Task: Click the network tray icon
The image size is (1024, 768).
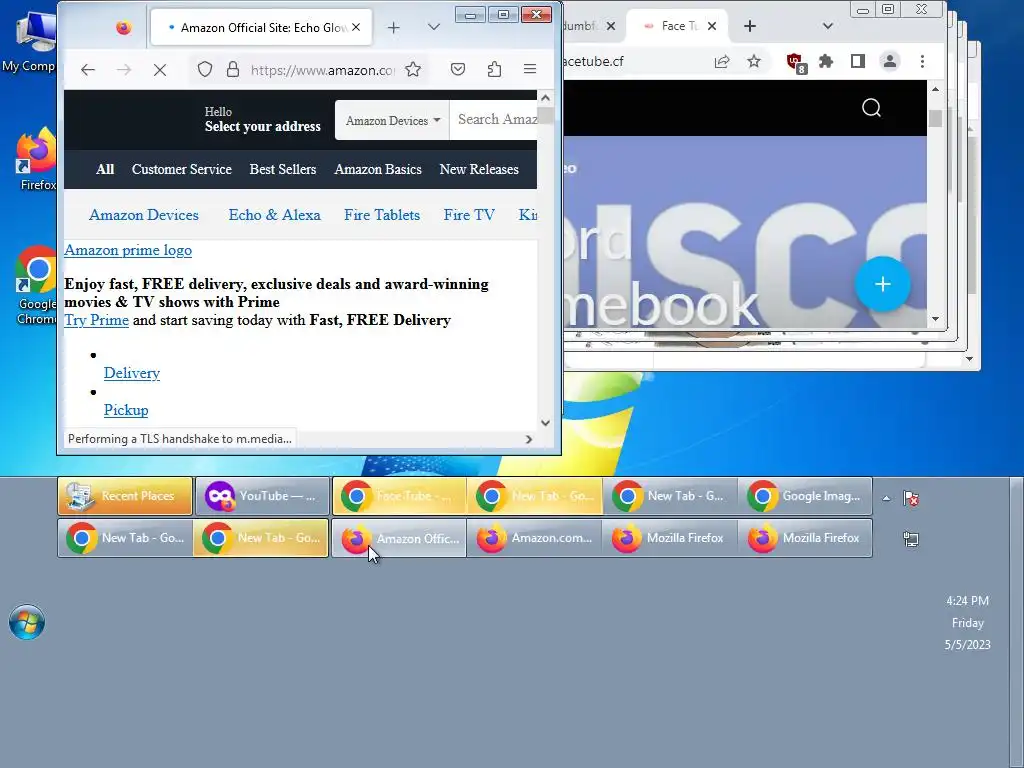Action: (x=911, y=539)
